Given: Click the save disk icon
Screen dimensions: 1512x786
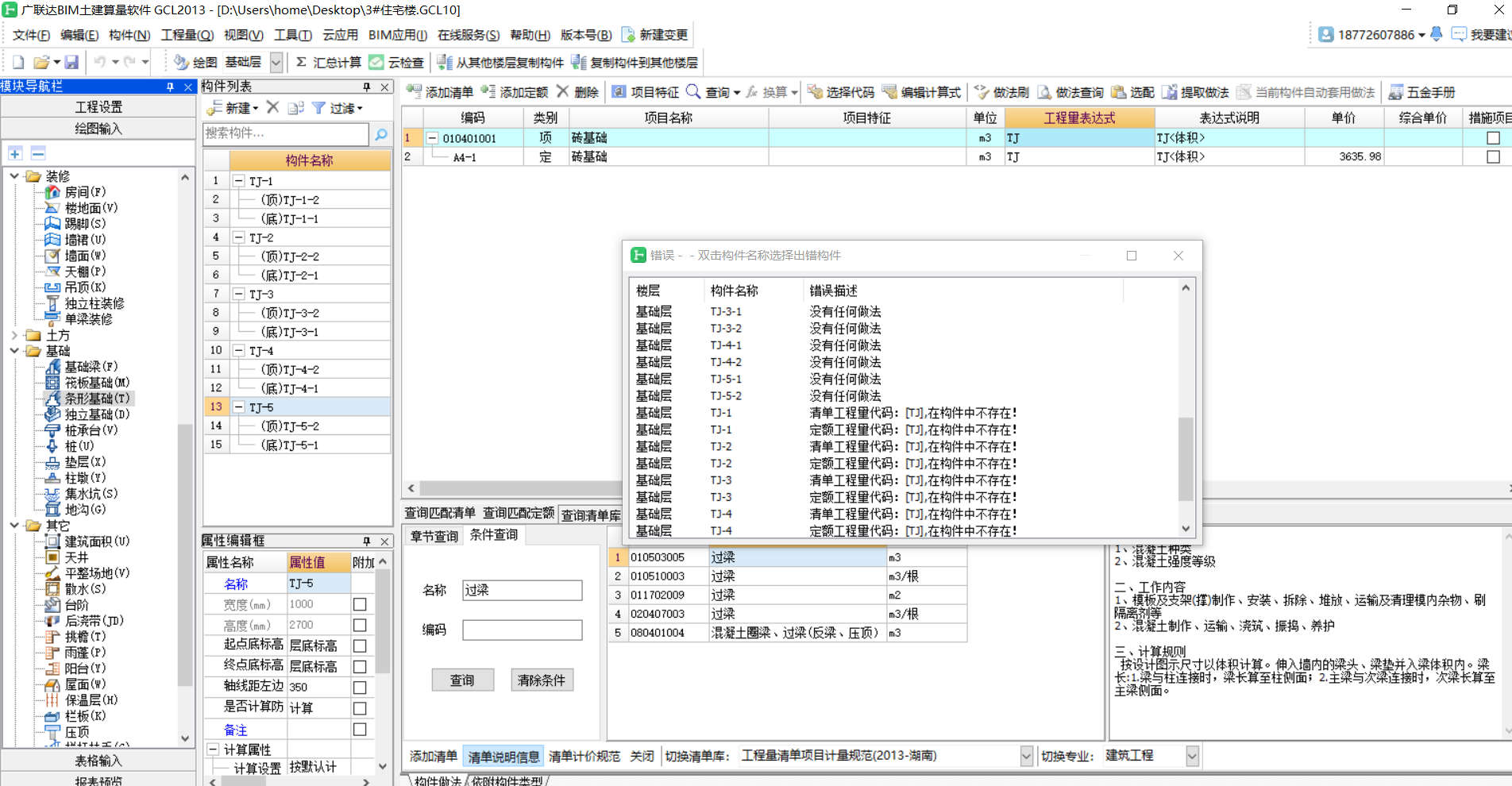Looking at the screenshot, I should point(71,62).
